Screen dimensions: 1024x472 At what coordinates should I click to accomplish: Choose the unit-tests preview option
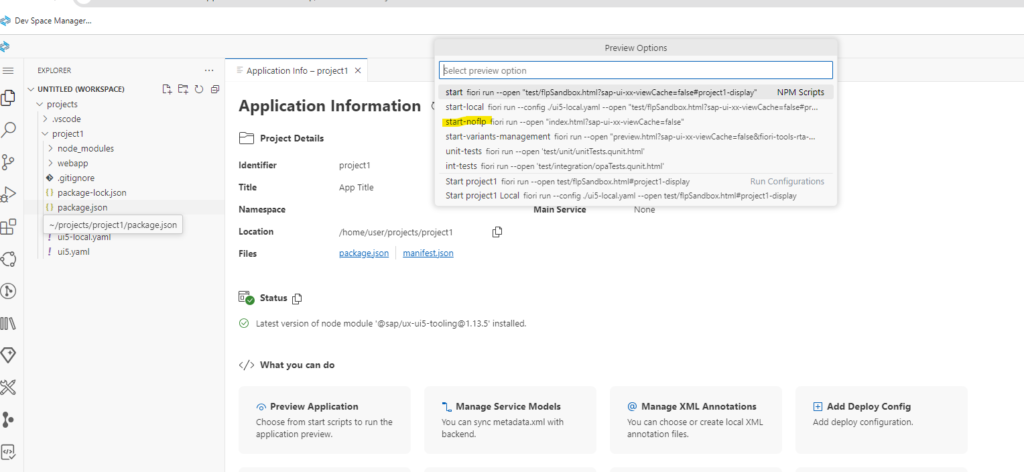pos(636,151)
